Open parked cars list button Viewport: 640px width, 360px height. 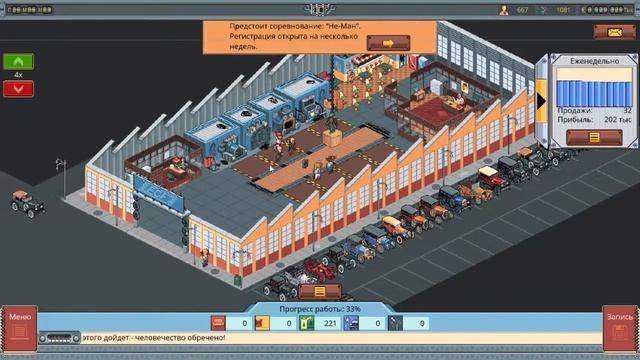(320, 291)
